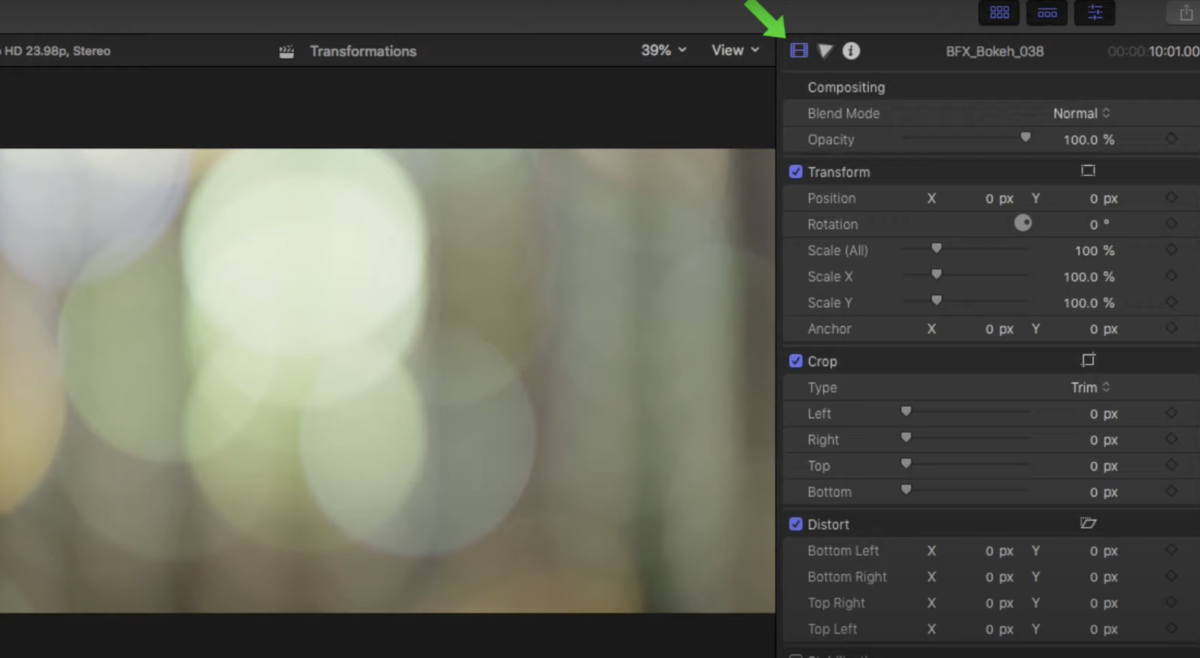Add keyframe for Rotation
This screenshot has height=658, width=1200.
(1171, 224)
